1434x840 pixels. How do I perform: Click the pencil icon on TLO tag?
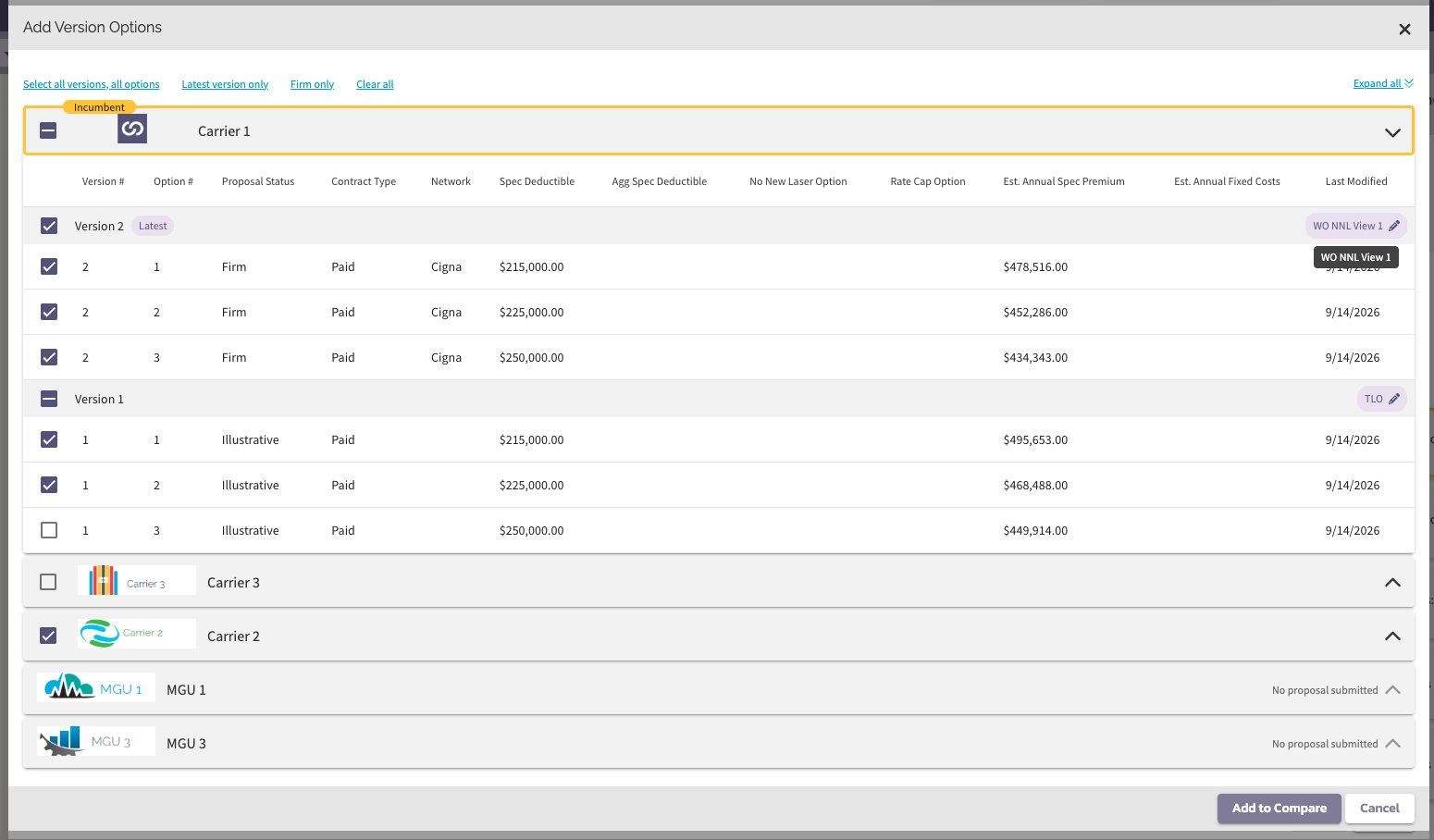[1394, 399]
